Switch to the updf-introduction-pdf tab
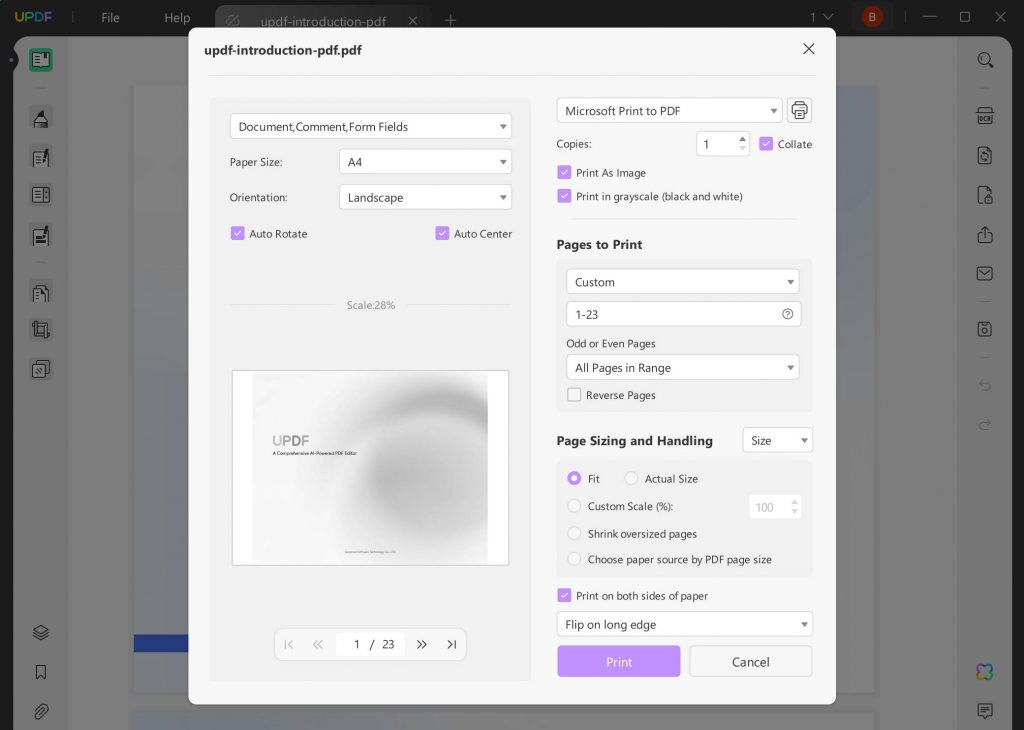The height and width of the screenshot is (730, 1024). point(323,21)
